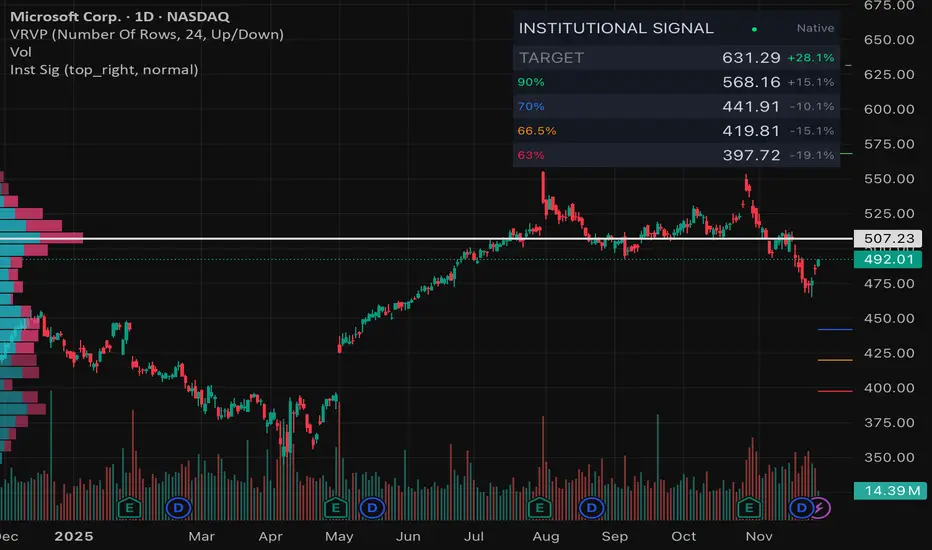The height and width of the screenshot is (550, 932).
Task: Select the most recent dividend D marker
Action: [801, 508]
